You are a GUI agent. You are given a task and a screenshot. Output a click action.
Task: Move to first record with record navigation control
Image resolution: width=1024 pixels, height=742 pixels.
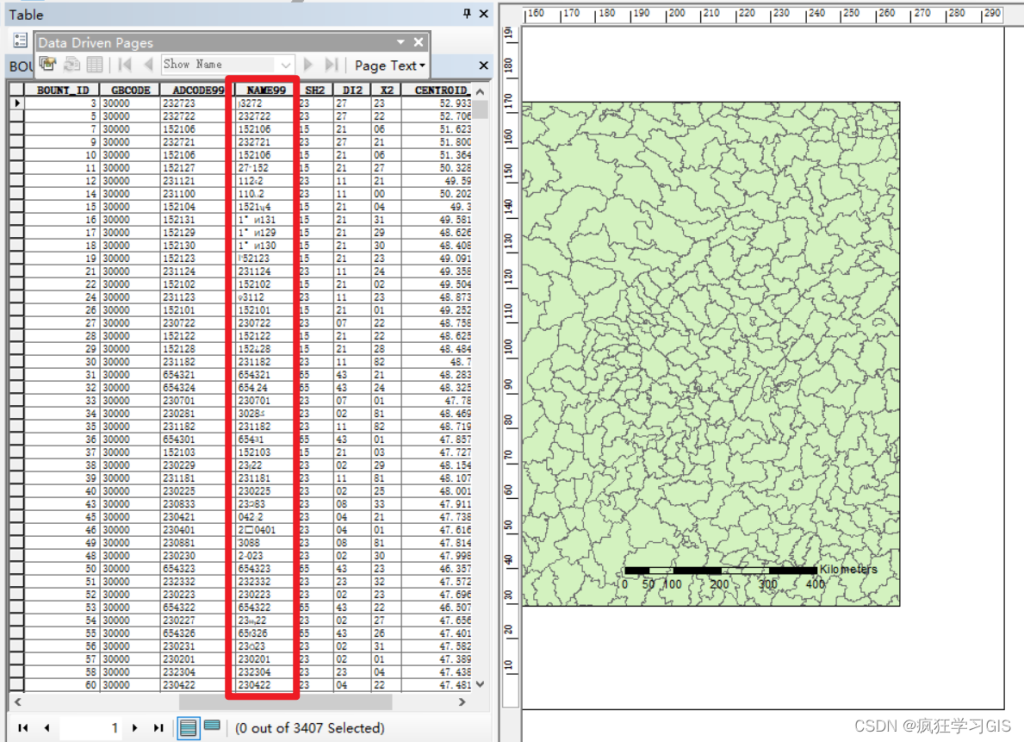[23, 728]
